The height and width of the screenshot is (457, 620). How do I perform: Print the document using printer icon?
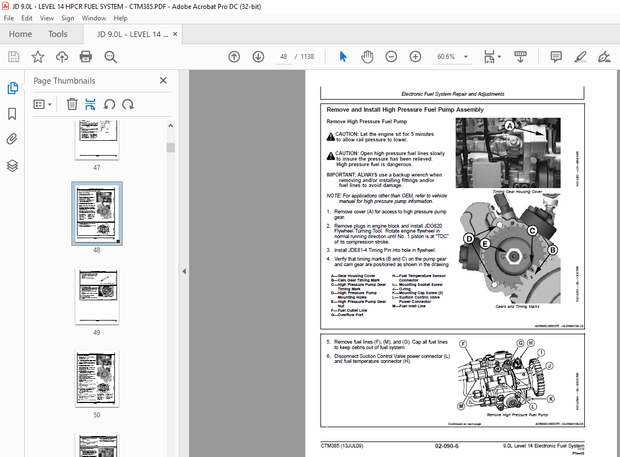click(x=86, y=57)
